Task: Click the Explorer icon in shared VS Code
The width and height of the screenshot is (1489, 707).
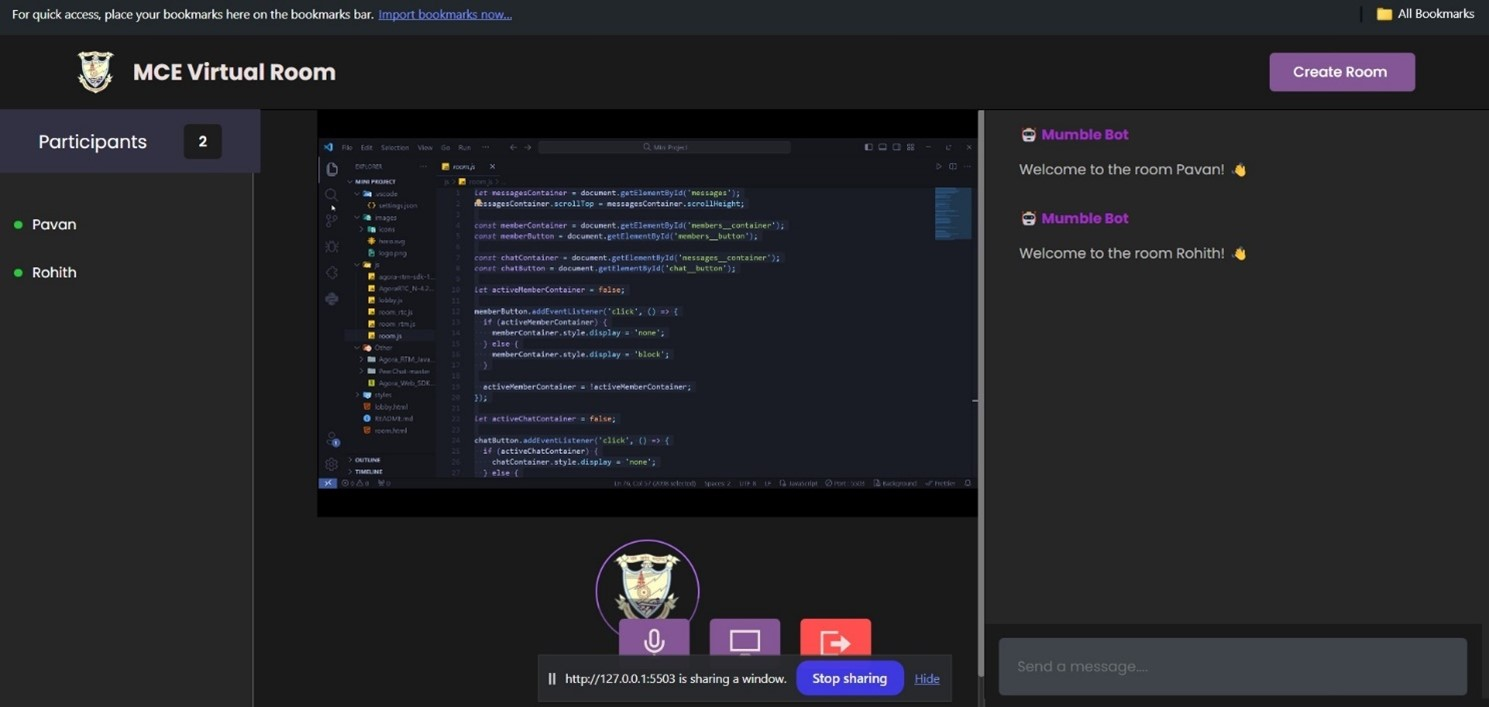Action: [x=331, y=169]
